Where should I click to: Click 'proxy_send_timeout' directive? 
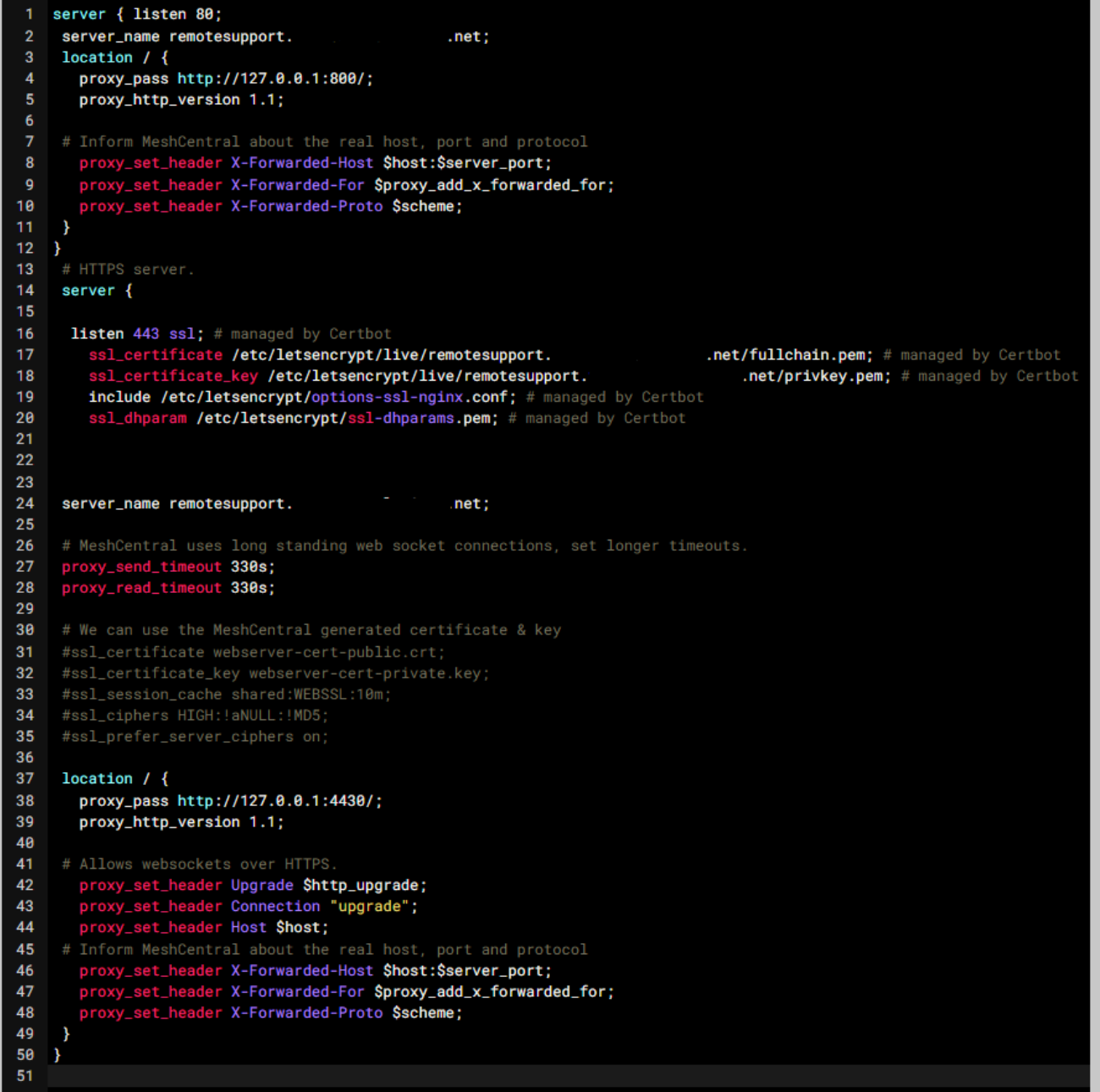coord(142,568)
